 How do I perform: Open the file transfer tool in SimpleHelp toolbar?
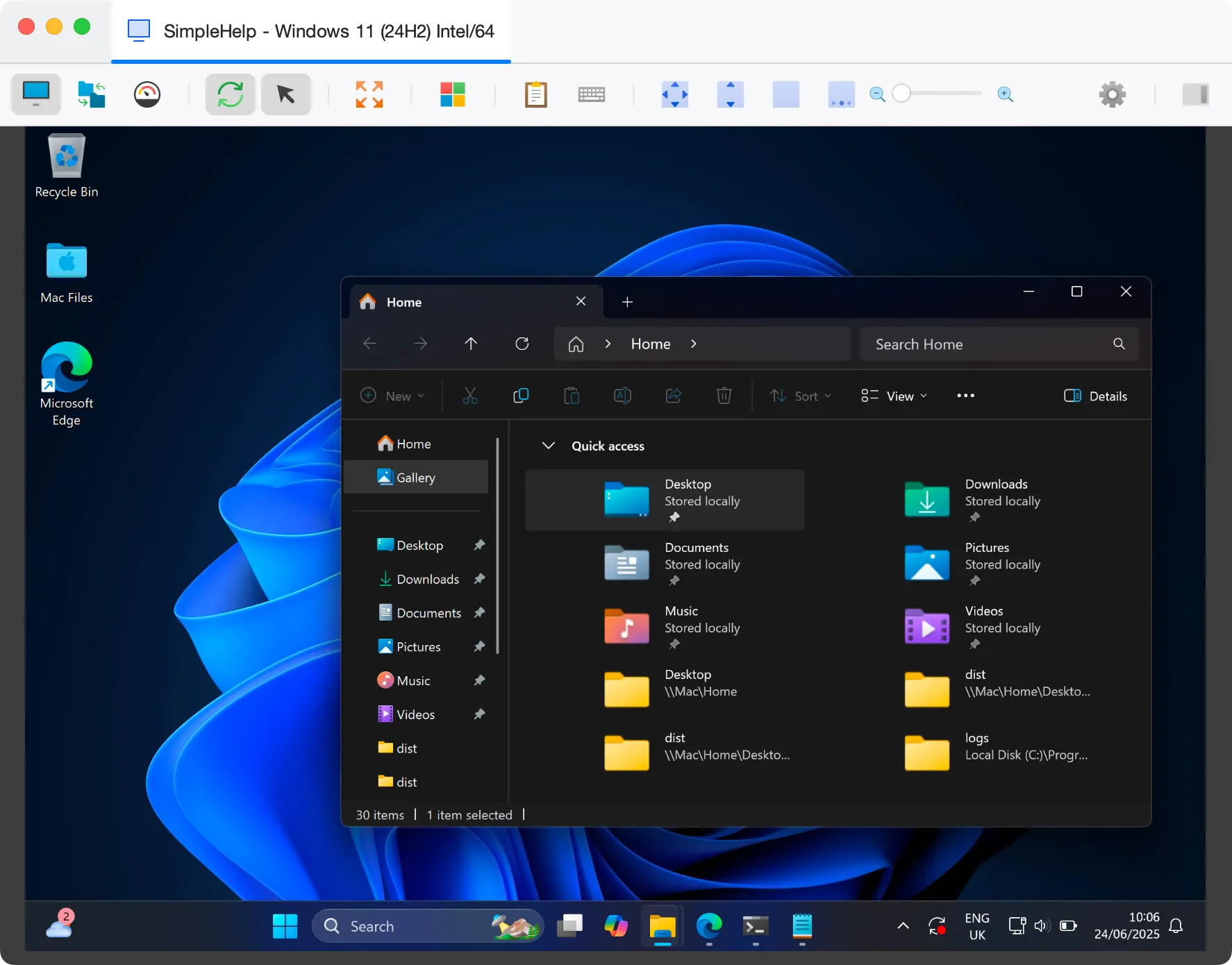point(91,94)
